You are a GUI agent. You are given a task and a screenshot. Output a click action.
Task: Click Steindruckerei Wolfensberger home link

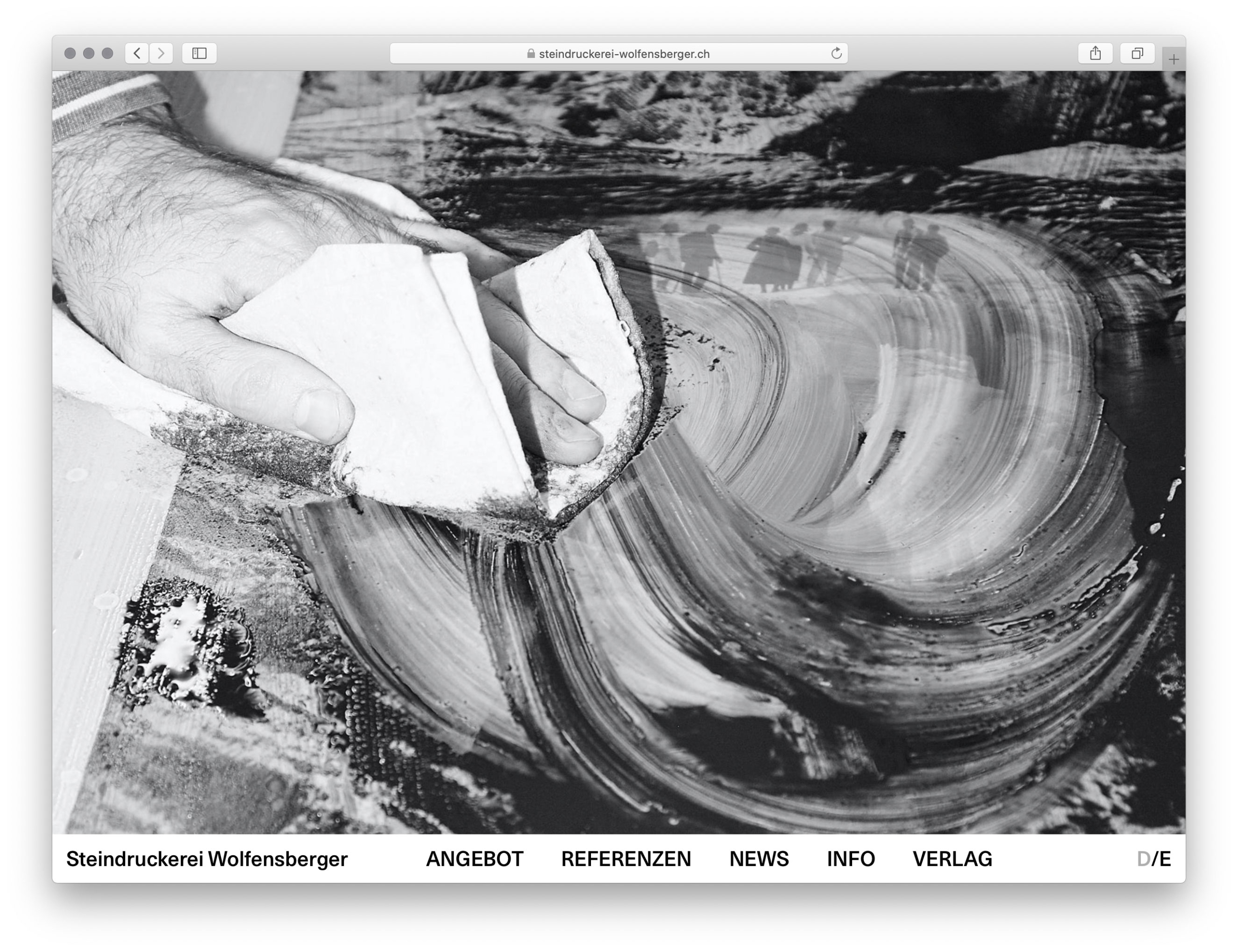[207, 859]
